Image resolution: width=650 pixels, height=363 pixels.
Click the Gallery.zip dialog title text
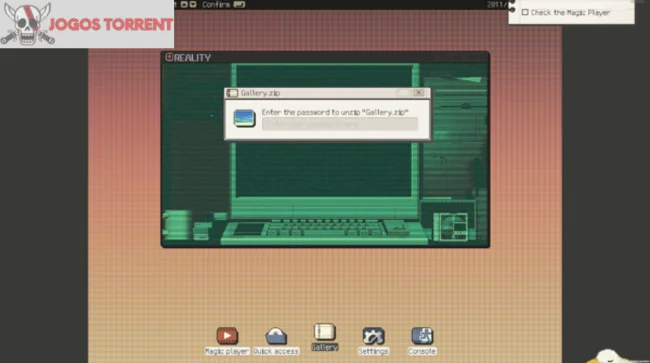pyautogui.click(x=260, y=93)
